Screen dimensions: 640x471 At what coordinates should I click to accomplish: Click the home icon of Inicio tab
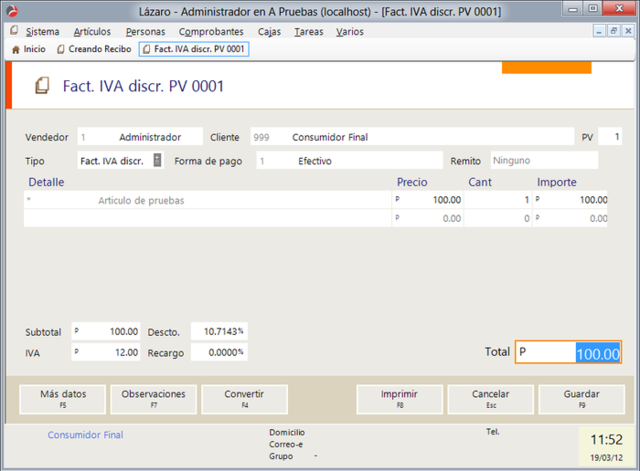tap(16, 50)
